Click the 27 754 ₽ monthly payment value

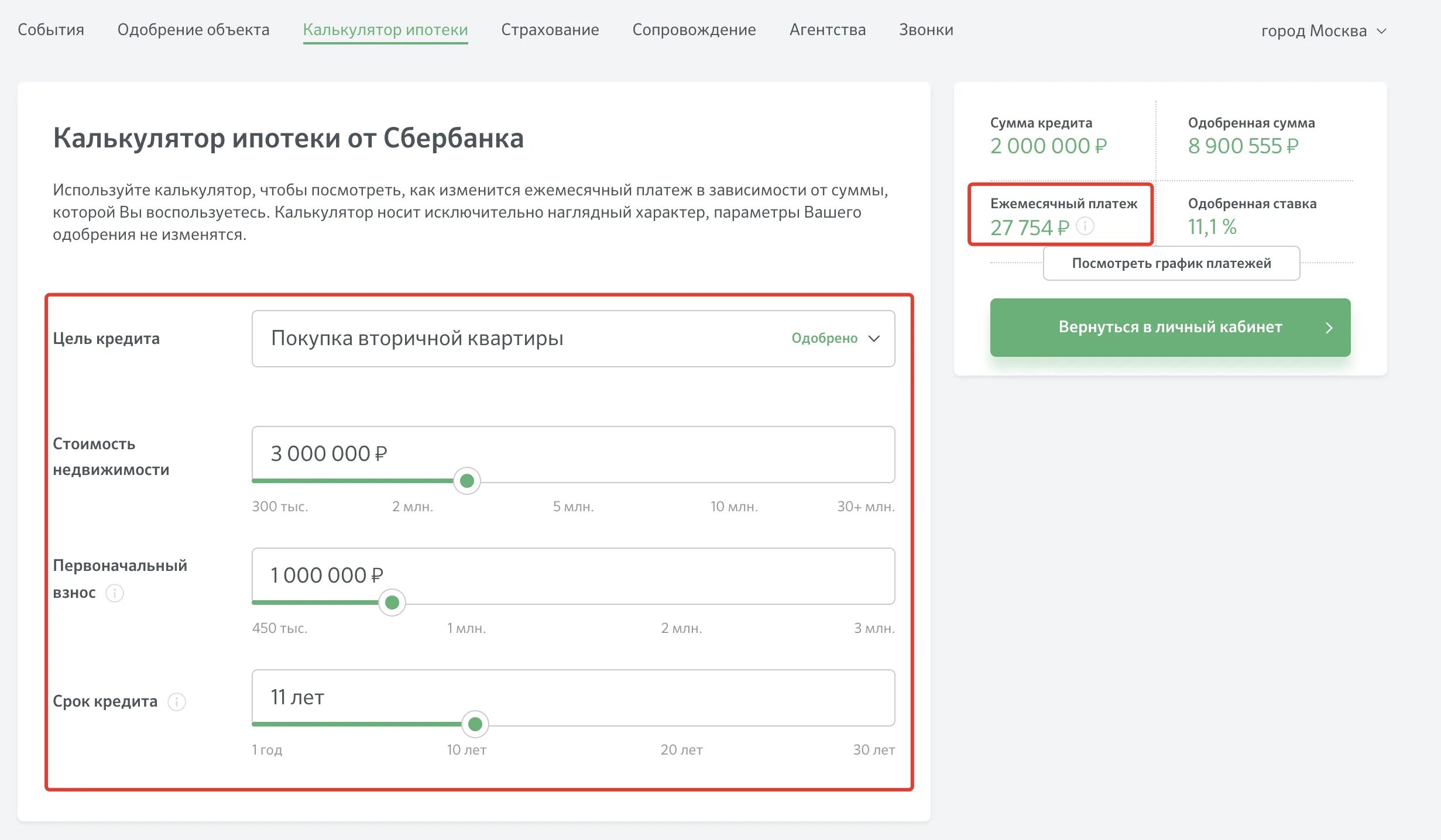pyautogui.click(x=1030, y=228)
